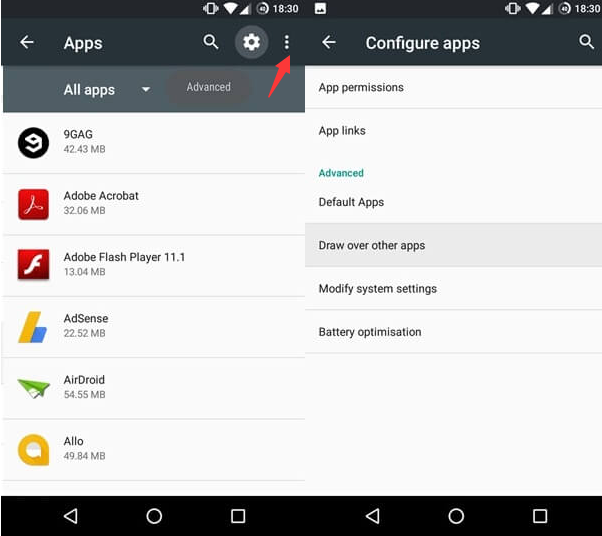Tap the Android Back button on right phone

(x=373, y=516)
